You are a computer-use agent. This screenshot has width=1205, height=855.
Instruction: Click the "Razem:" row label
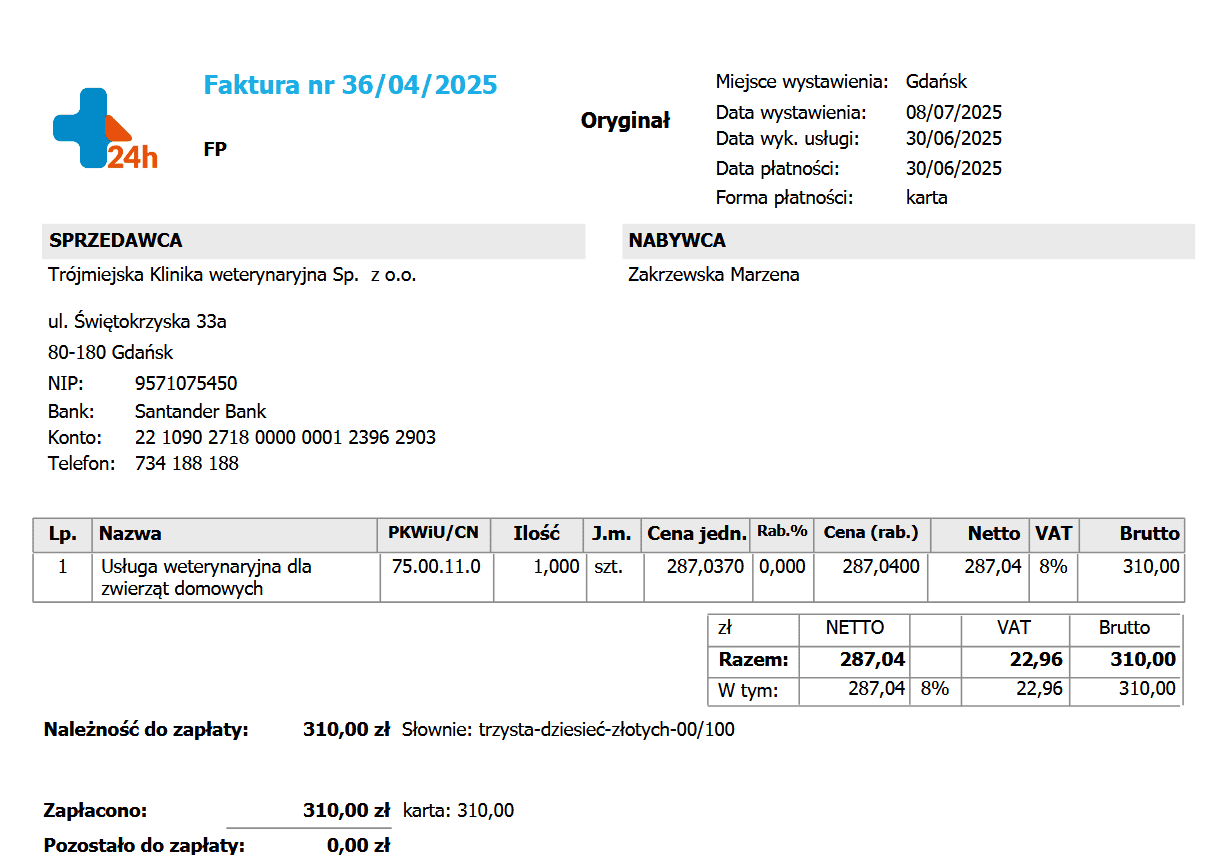tap(754, 660)
